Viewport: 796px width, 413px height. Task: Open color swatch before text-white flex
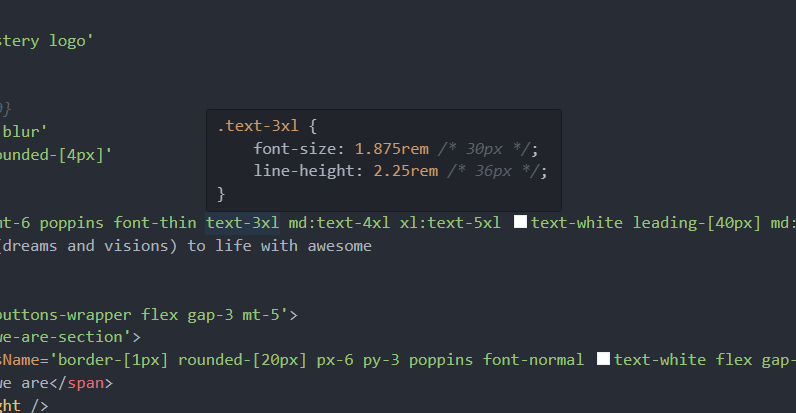tap(602, 359)
